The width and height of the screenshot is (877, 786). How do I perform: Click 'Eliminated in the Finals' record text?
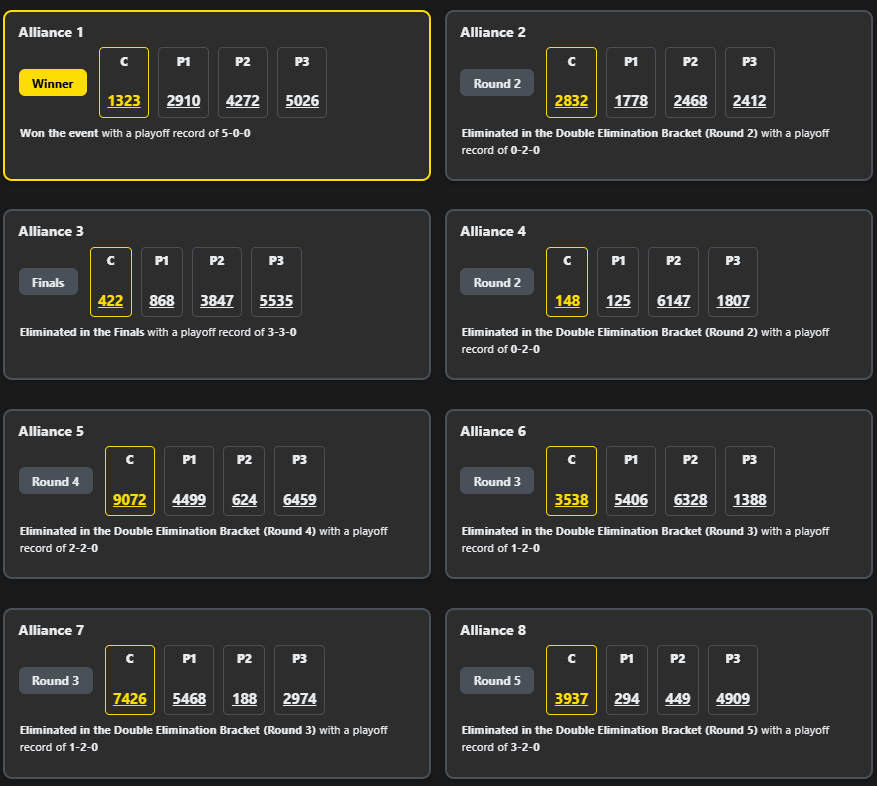coord(158,332)
